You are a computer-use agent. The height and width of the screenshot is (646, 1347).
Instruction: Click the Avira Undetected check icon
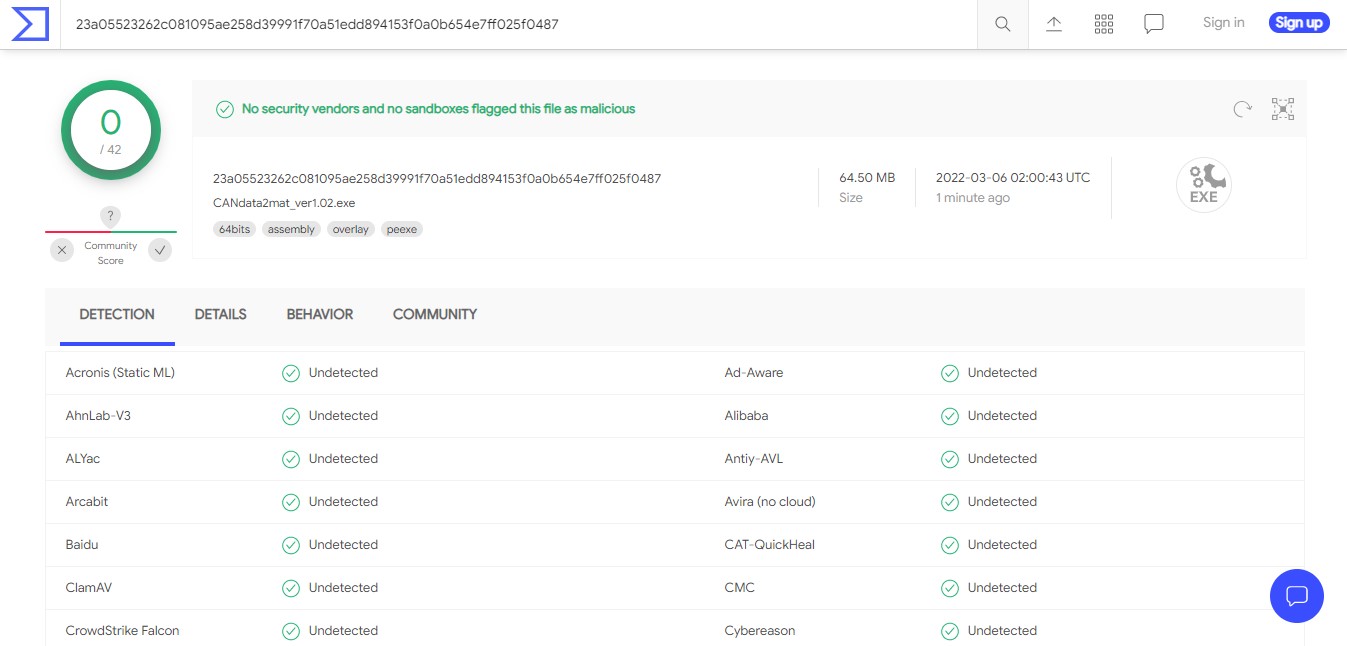[950, 502]
